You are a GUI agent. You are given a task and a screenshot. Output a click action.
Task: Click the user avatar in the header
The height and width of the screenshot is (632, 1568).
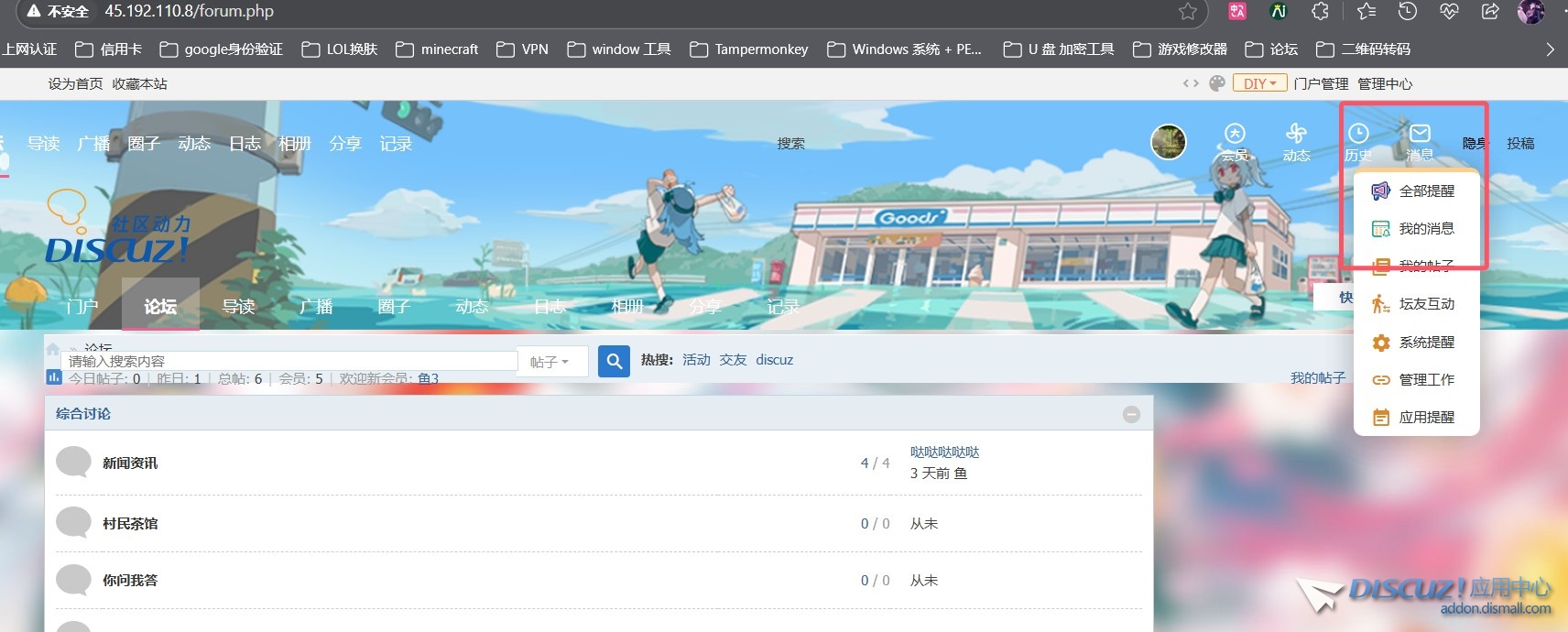coord(1169,142)
